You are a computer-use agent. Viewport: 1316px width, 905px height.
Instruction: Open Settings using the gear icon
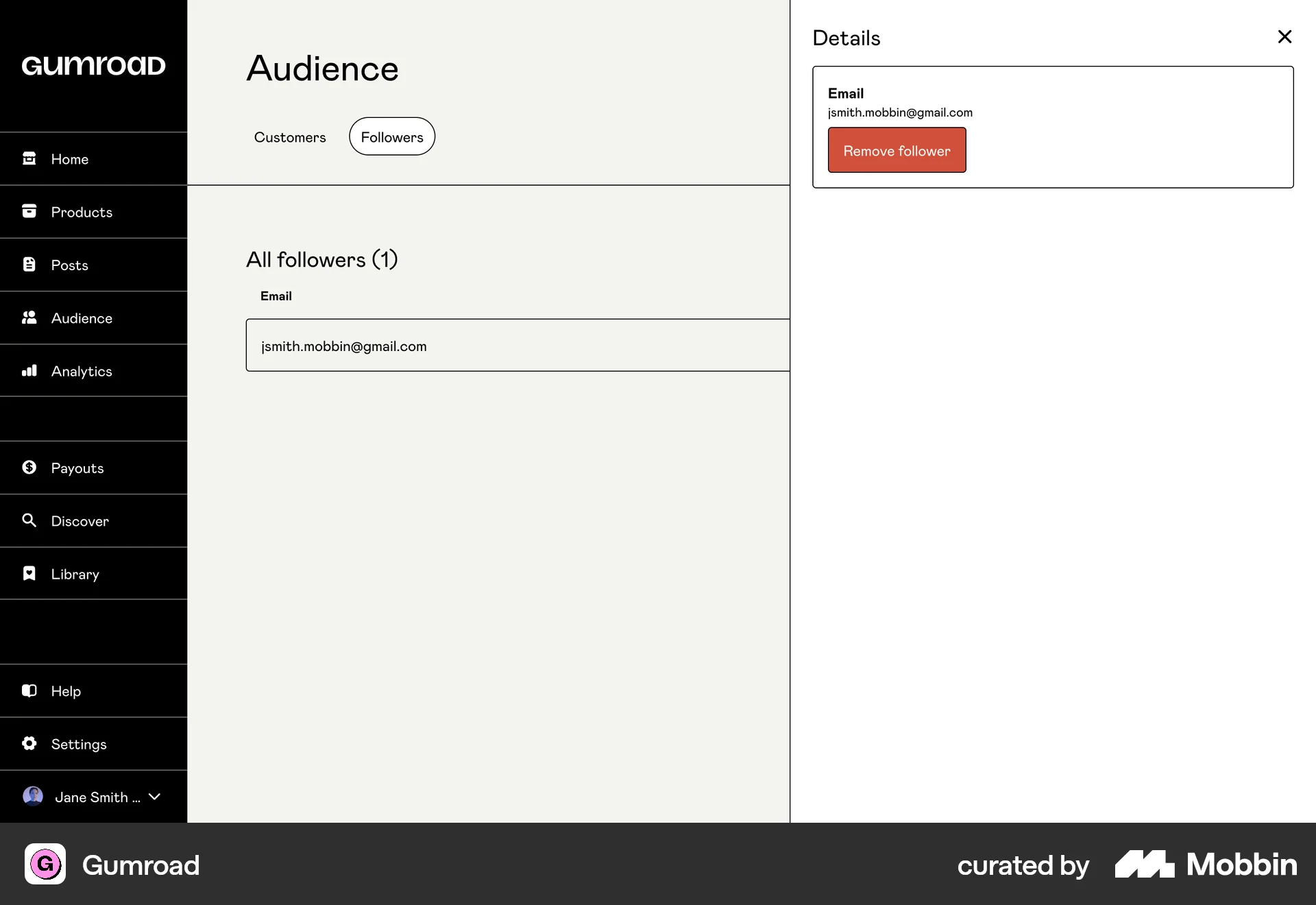point(29,744)
